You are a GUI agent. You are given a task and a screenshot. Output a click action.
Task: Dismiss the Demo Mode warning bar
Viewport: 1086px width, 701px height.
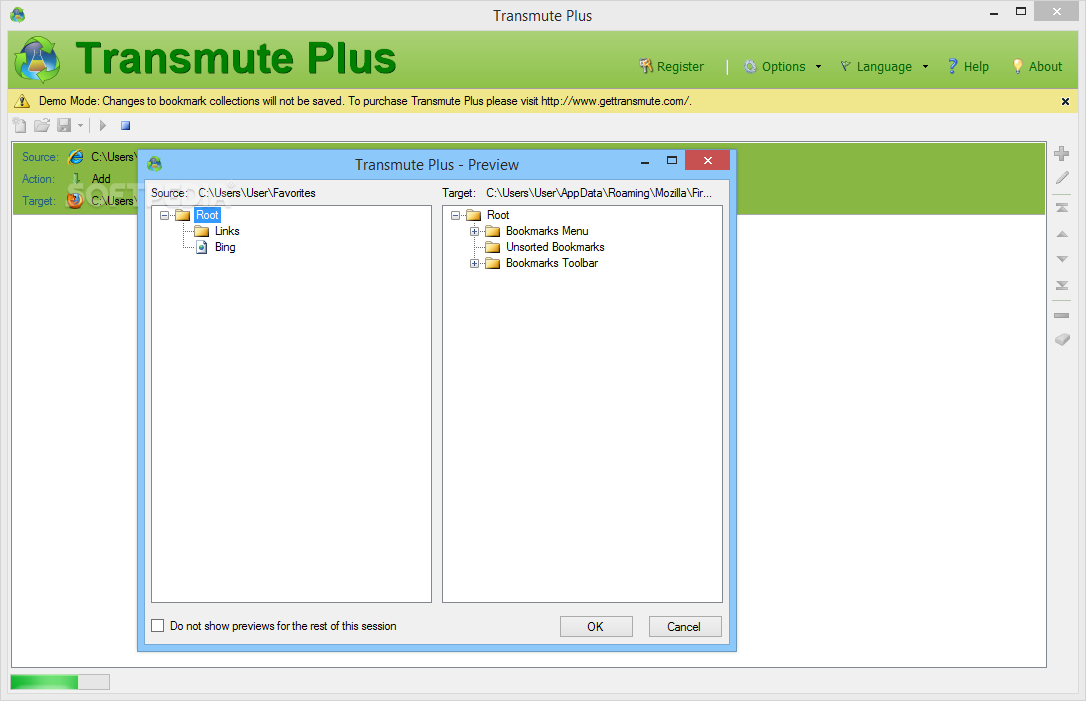pos(1065,101)
